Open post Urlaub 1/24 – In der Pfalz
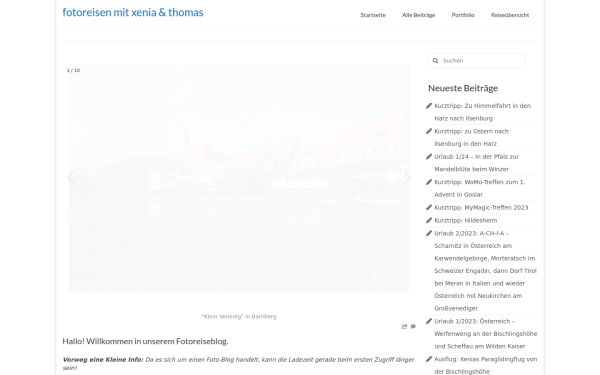This screenshot has height=375, width=600. tap(476, 163)
